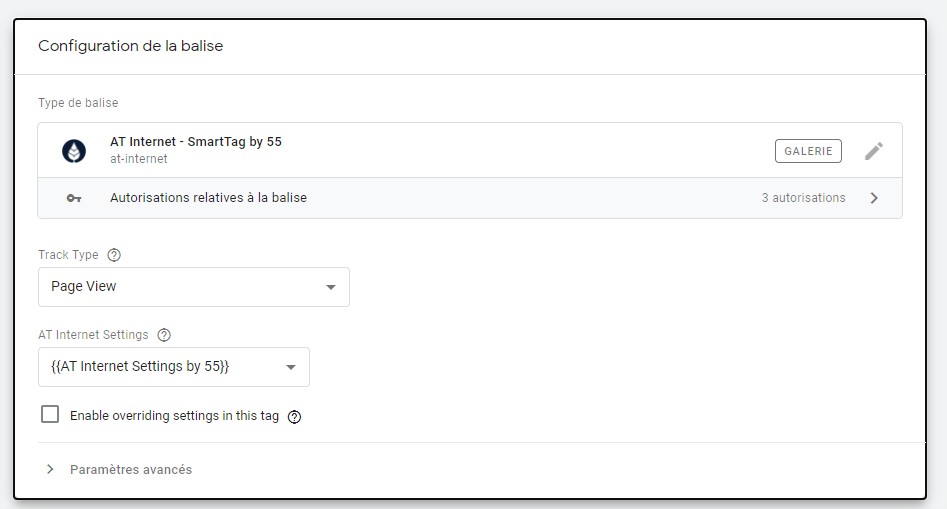The height and width of the screenshot is (509, 947).
Task: Click the "Configuration de la balise" header
Action: click(130, 46)
